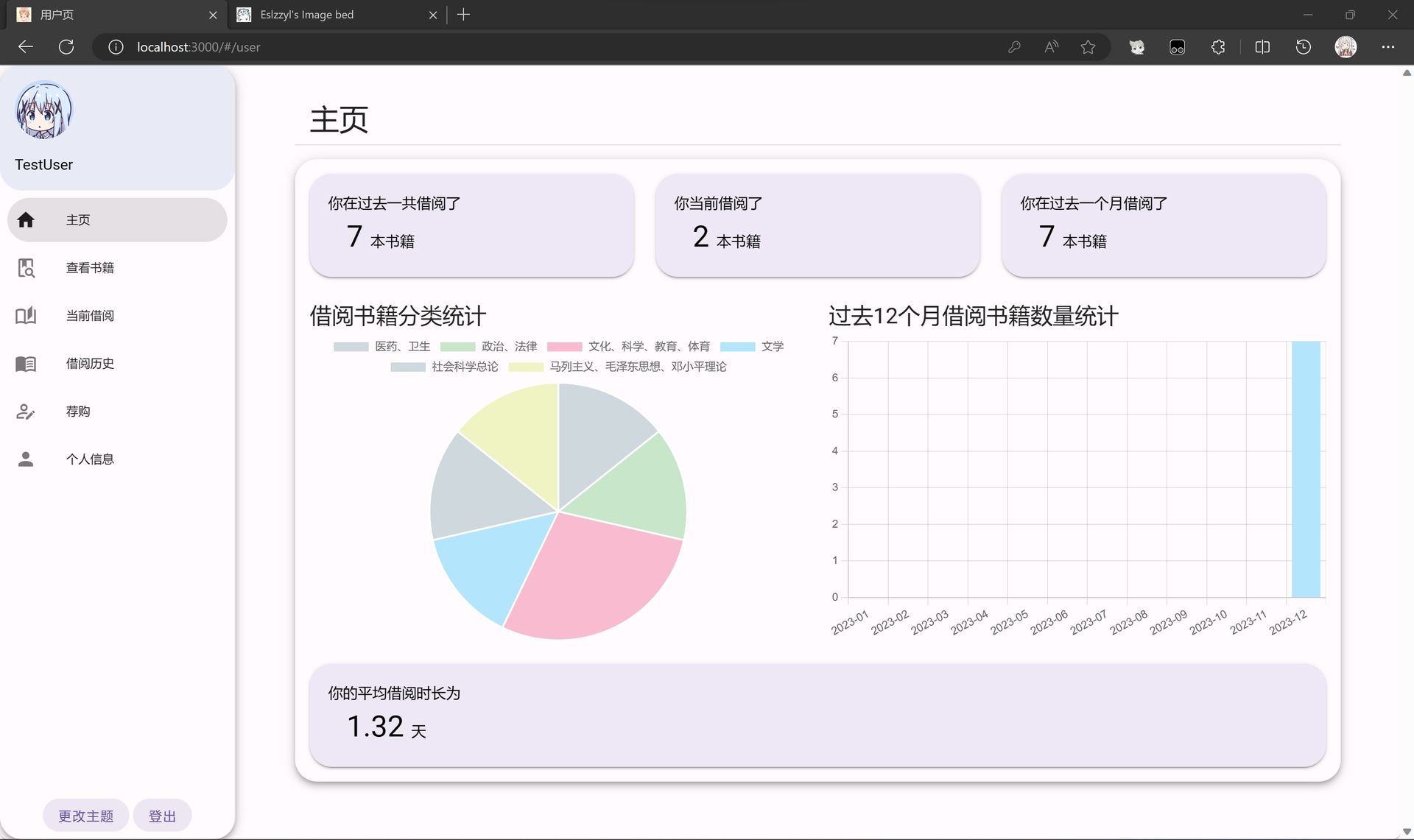1414x840 pixels.
Task: Open the password key icon in the address bar
Action: (x=1014, y=47)
